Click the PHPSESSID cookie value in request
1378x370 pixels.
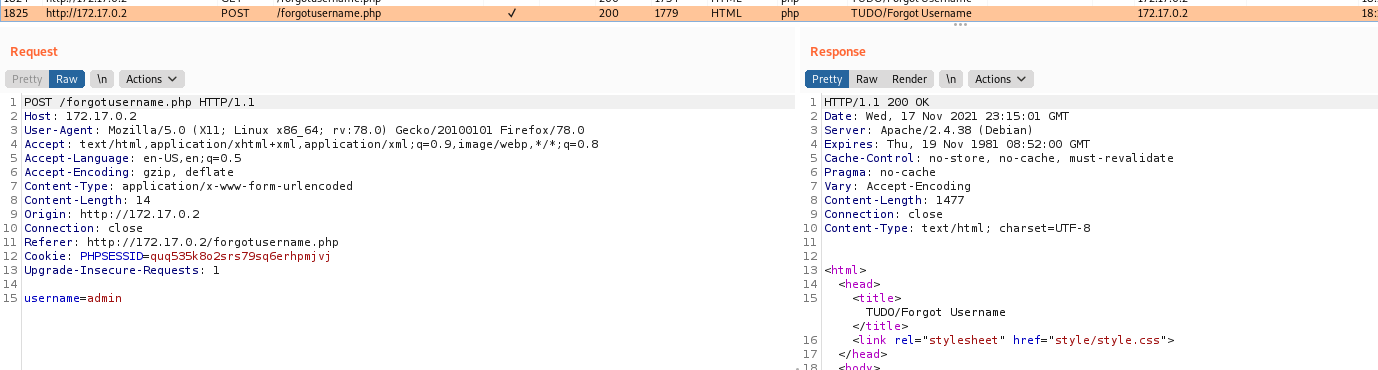[x=240, y=256]
